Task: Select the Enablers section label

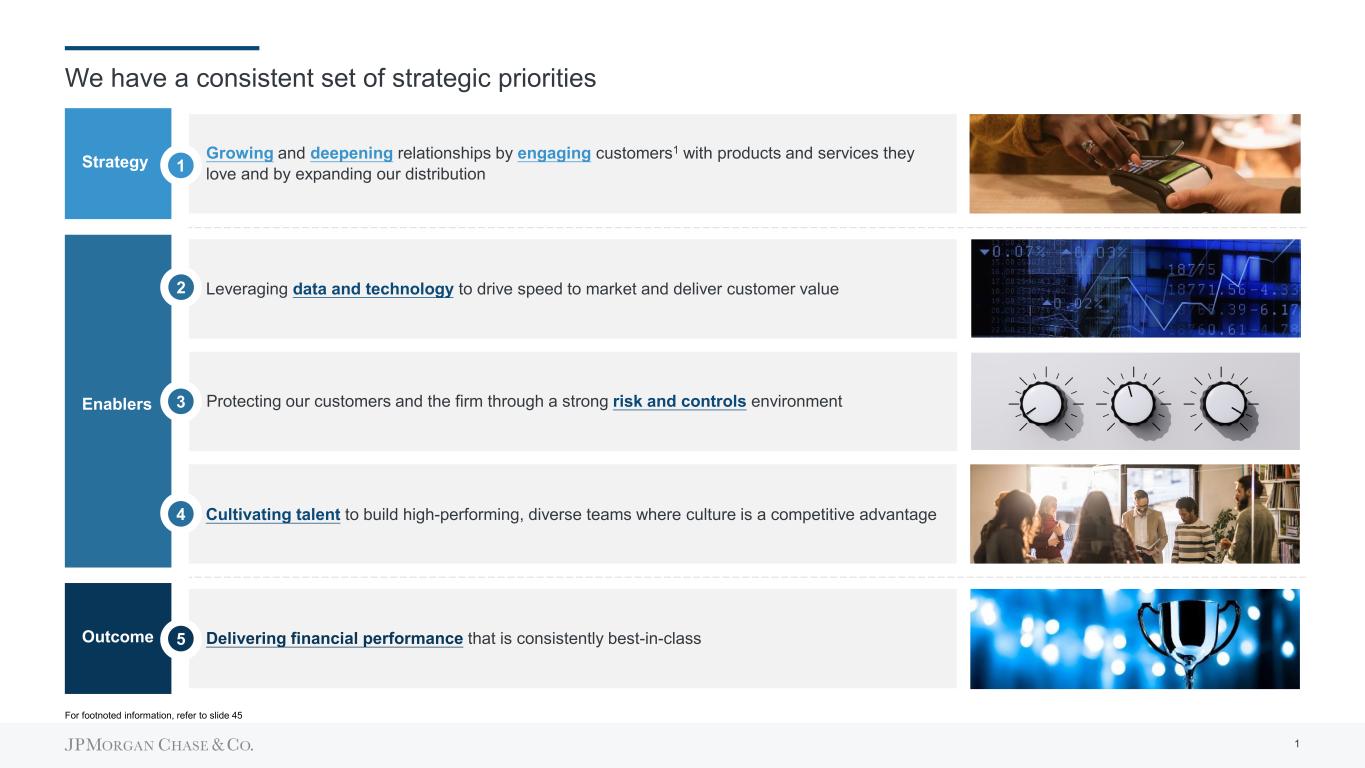Action: pyautogui.click(x=117, y=404)
